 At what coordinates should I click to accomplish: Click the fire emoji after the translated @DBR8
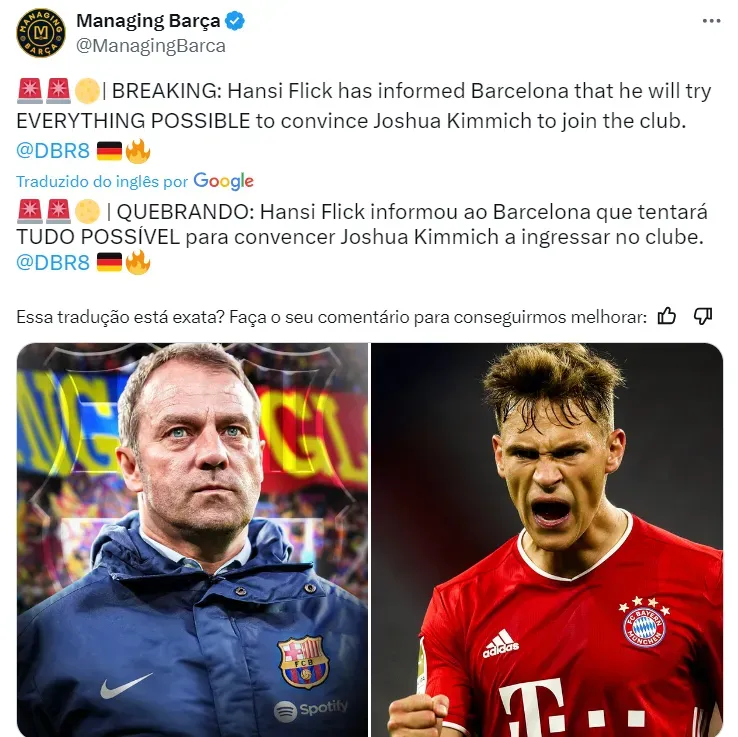click(x=138, y=262)
